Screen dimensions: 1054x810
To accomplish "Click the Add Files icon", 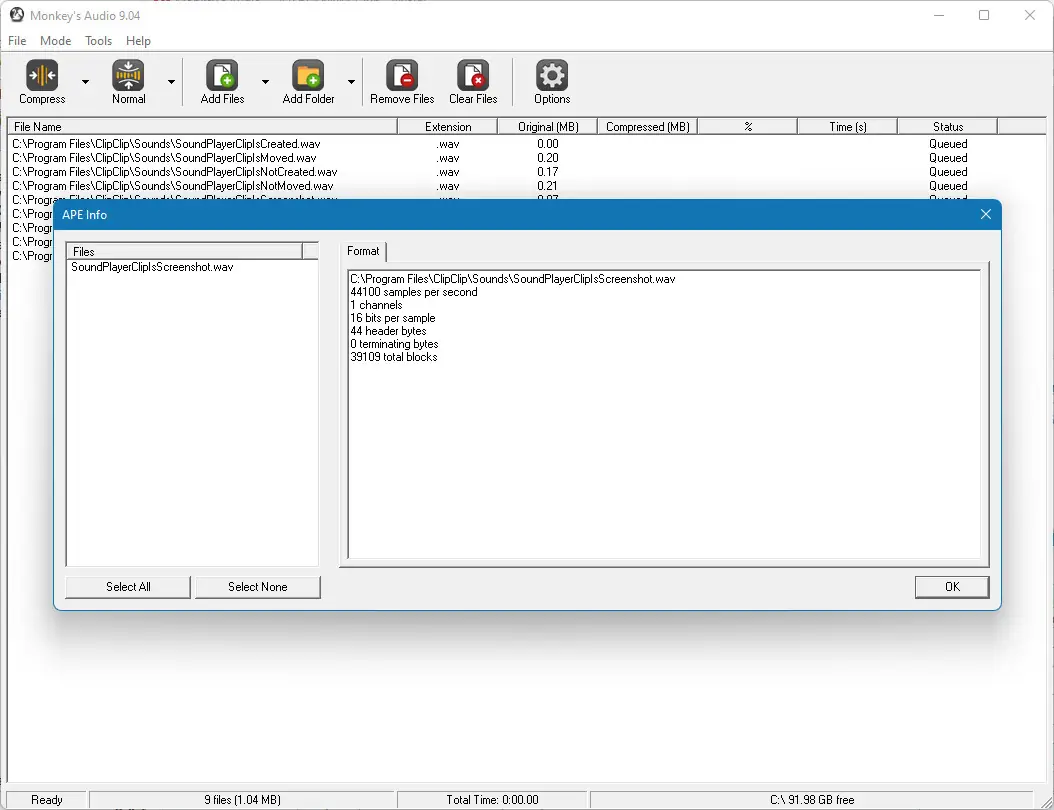I will (x=222, y=75).
